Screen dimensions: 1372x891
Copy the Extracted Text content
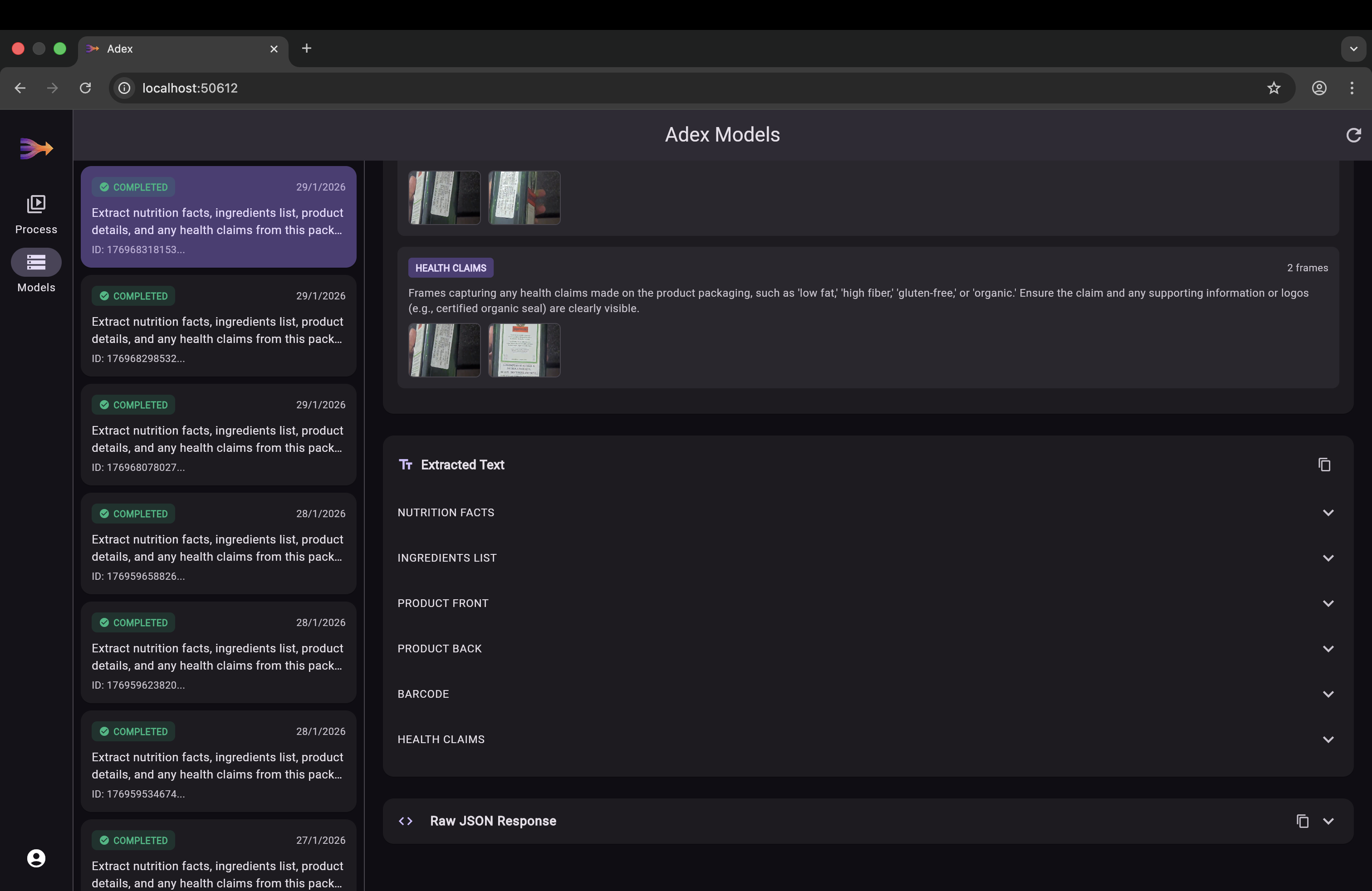[1324, 465]
